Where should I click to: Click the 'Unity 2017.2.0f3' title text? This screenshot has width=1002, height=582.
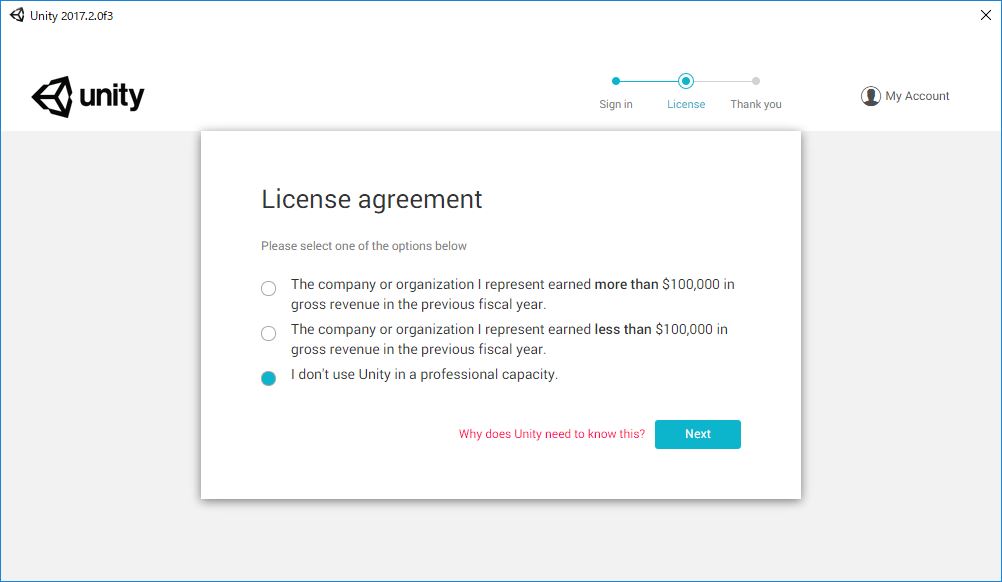tap(72, 16)
